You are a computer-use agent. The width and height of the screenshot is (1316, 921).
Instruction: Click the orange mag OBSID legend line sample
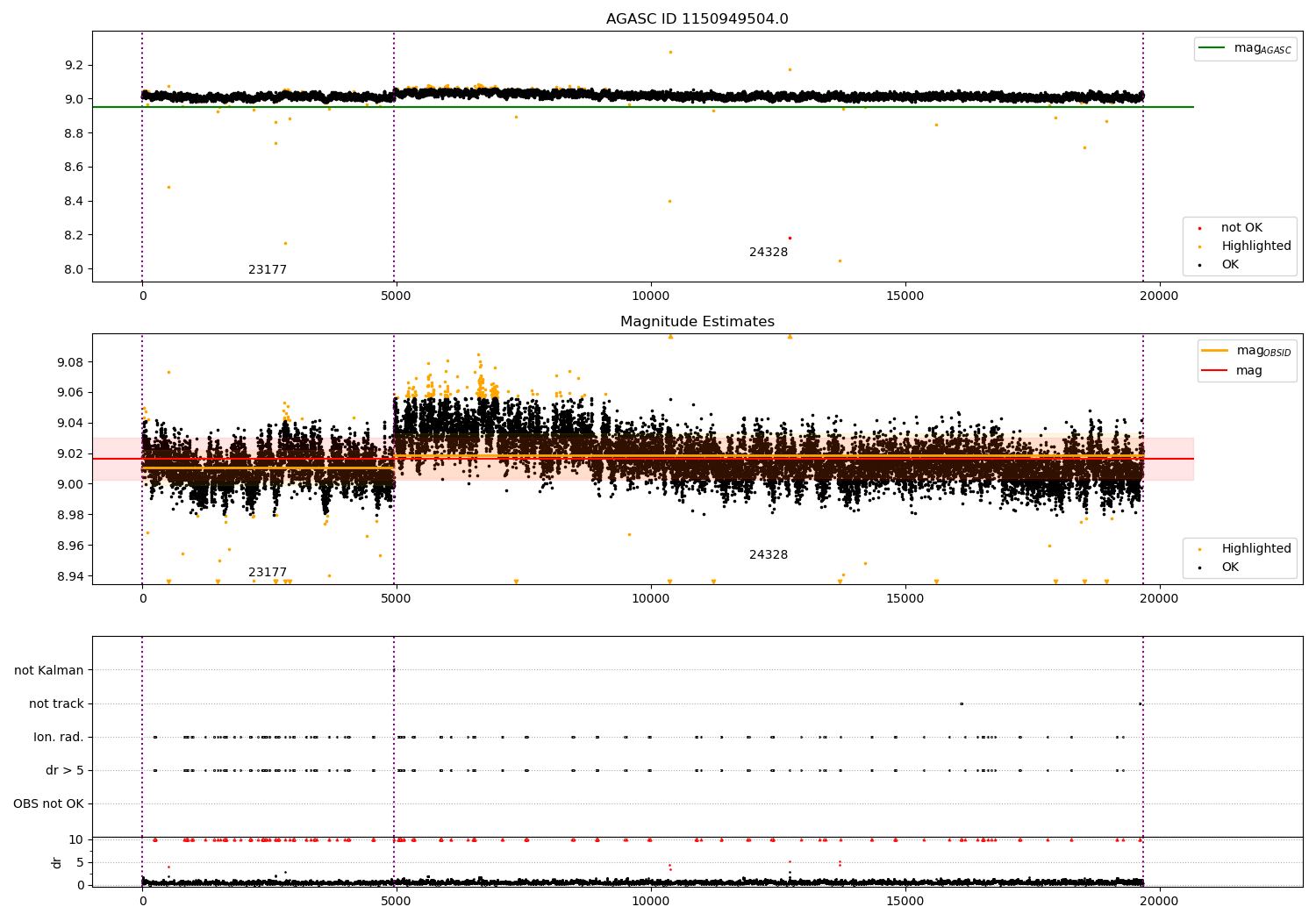pyautogui.click(x=1214, y=351)
